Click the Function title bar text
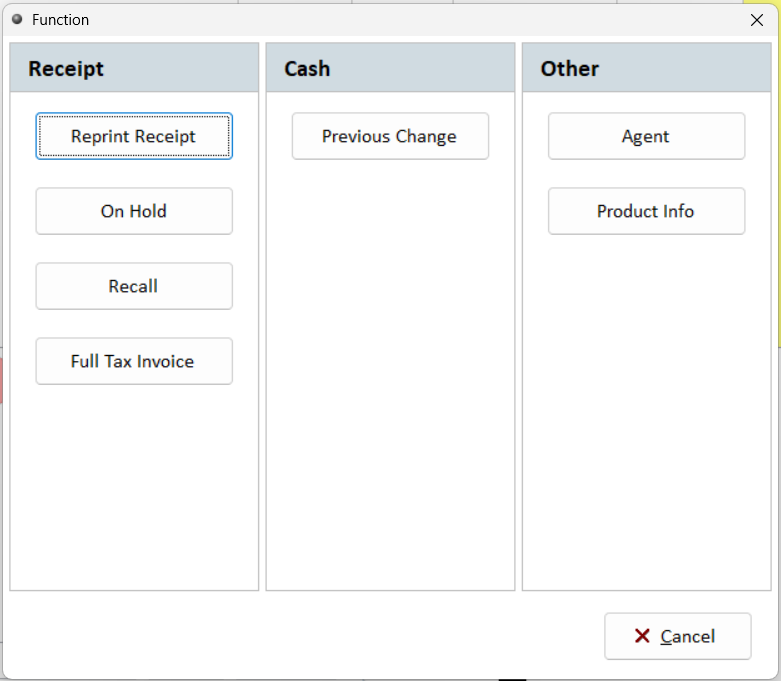Image resolution: width=781 pixels, height=681 pixels. 60,20
